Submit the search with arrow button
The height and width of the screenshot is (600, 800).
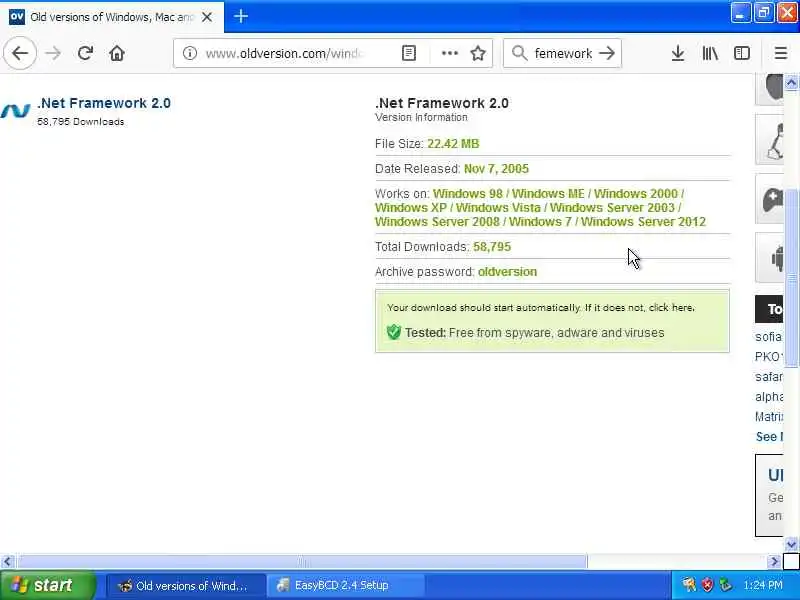click(x=607, y=53)
